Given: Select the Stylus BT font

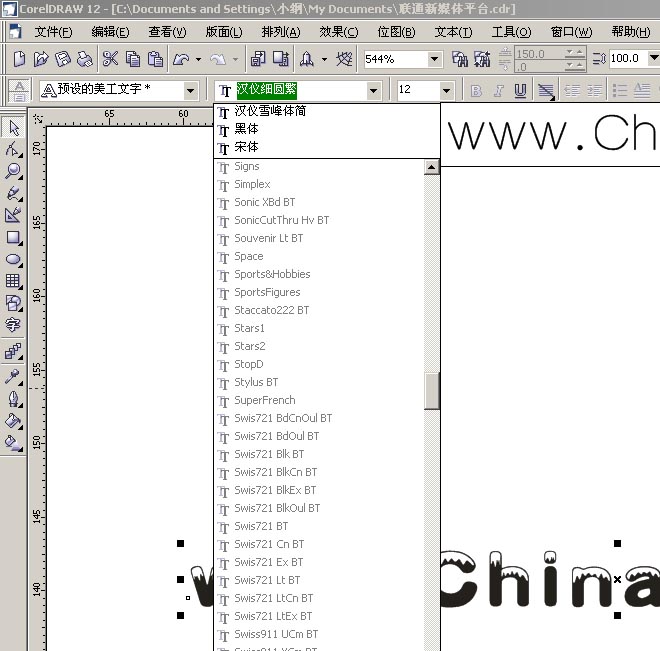Looking at the screenshot, I should pos(319,382).
